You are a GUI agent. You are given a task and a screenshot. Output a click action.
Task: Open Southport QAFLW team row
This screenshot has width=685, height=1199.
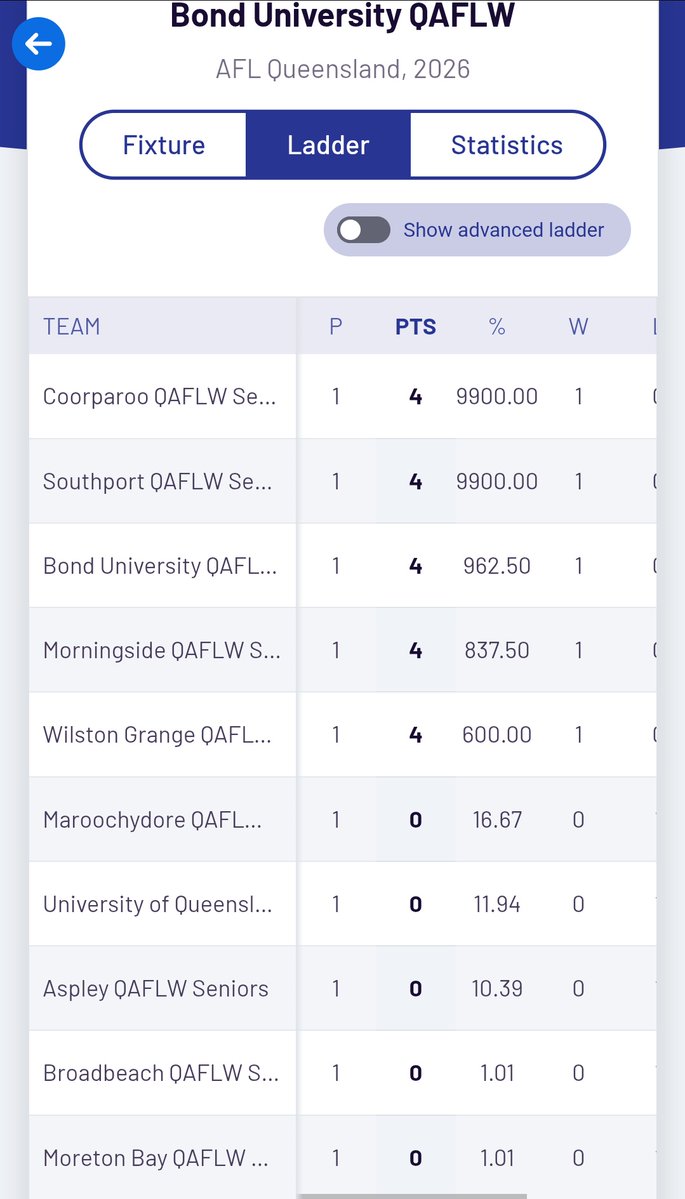tap(160, 482)
